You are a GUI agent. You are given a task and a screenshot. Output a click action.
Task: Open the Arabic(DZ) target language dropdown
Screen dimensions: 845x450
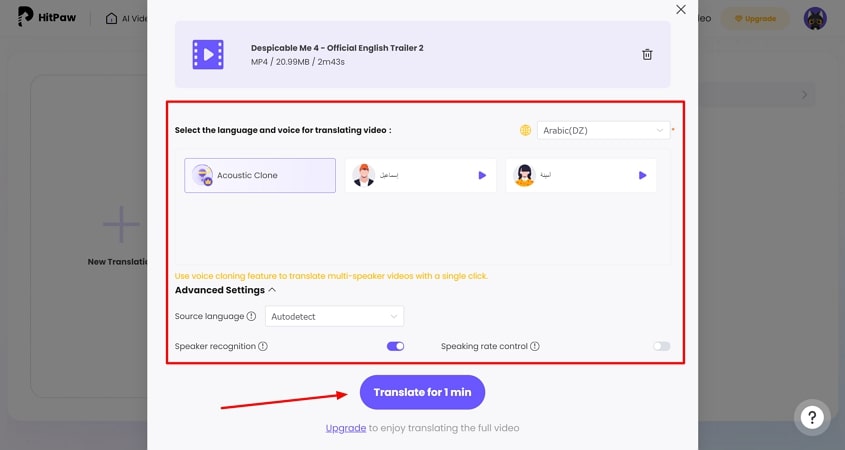coord(602,130)
